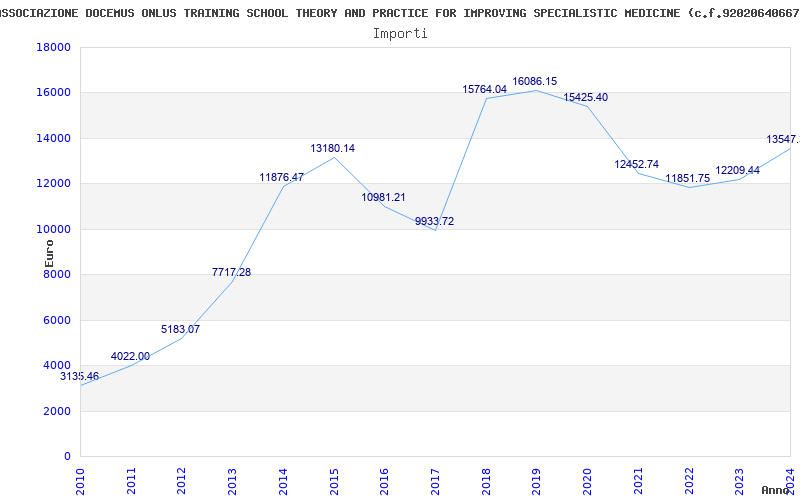The image size is (800, 500).
Task: Click the 12000 y-axis tick label
Action: 53,184
